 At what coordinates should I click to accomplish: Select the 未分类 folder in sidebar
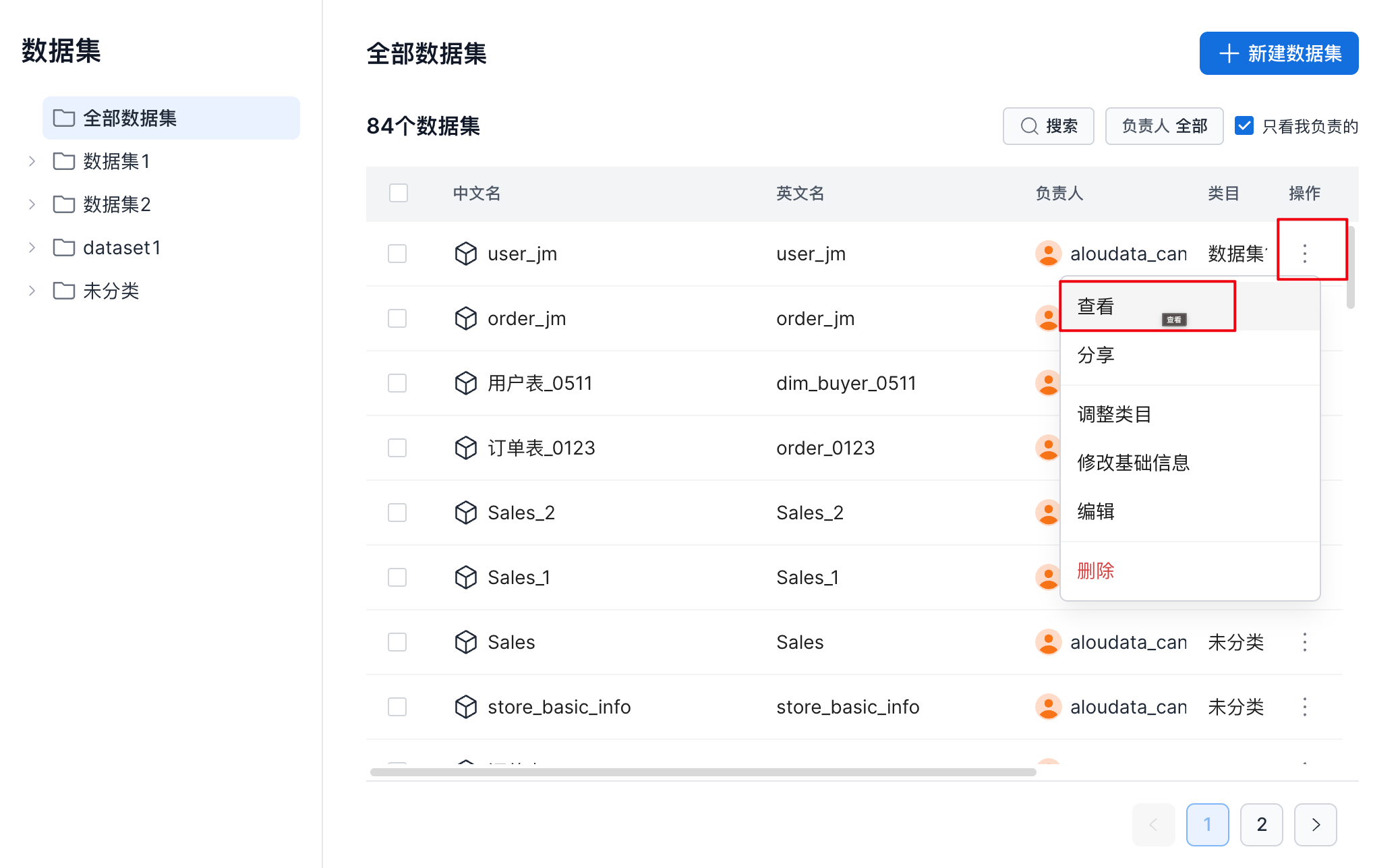tap(111, 291)
